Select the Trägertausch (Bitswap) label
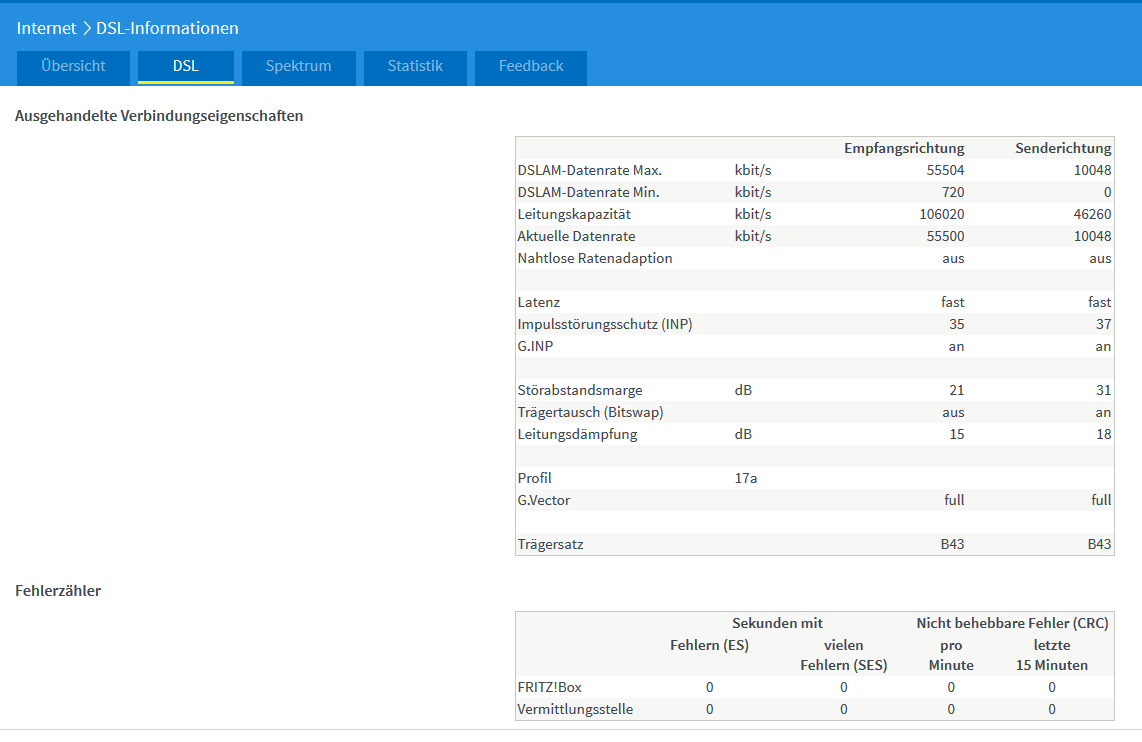The width and height of the screenshot is (1142, 742). pos(590,412)
